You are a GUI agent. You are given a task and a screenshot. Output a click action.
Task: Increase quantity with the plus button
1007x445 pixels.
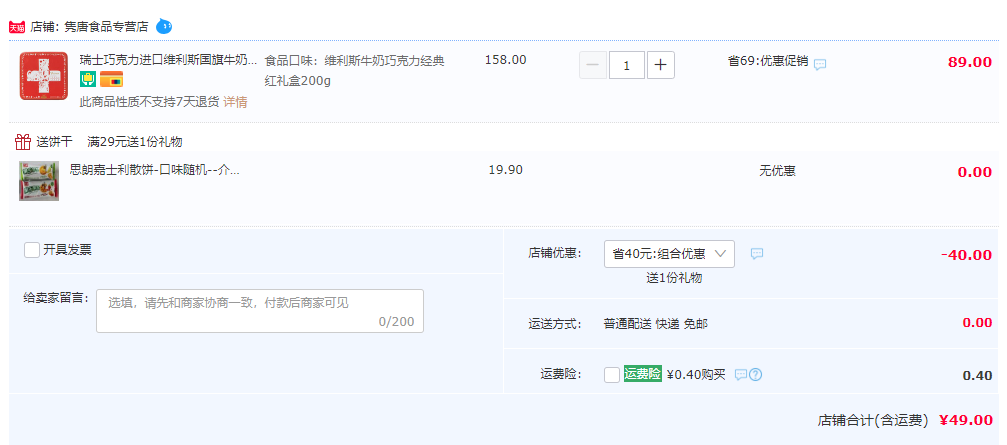(661, 65)
